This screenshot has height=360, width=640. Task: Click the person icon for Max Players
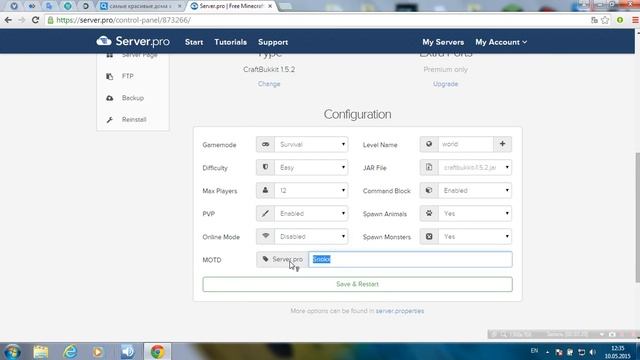pos(265,191)
